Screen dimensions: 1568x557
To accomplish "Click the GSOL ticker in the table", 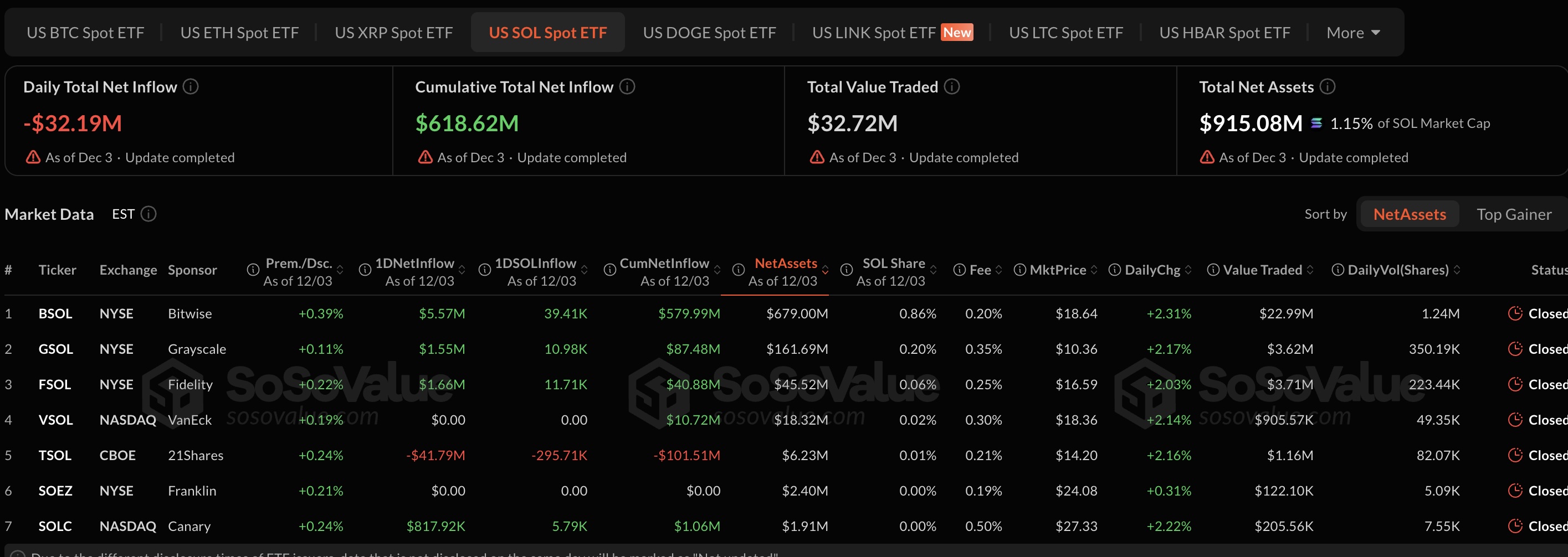I will tap(55, 349).
